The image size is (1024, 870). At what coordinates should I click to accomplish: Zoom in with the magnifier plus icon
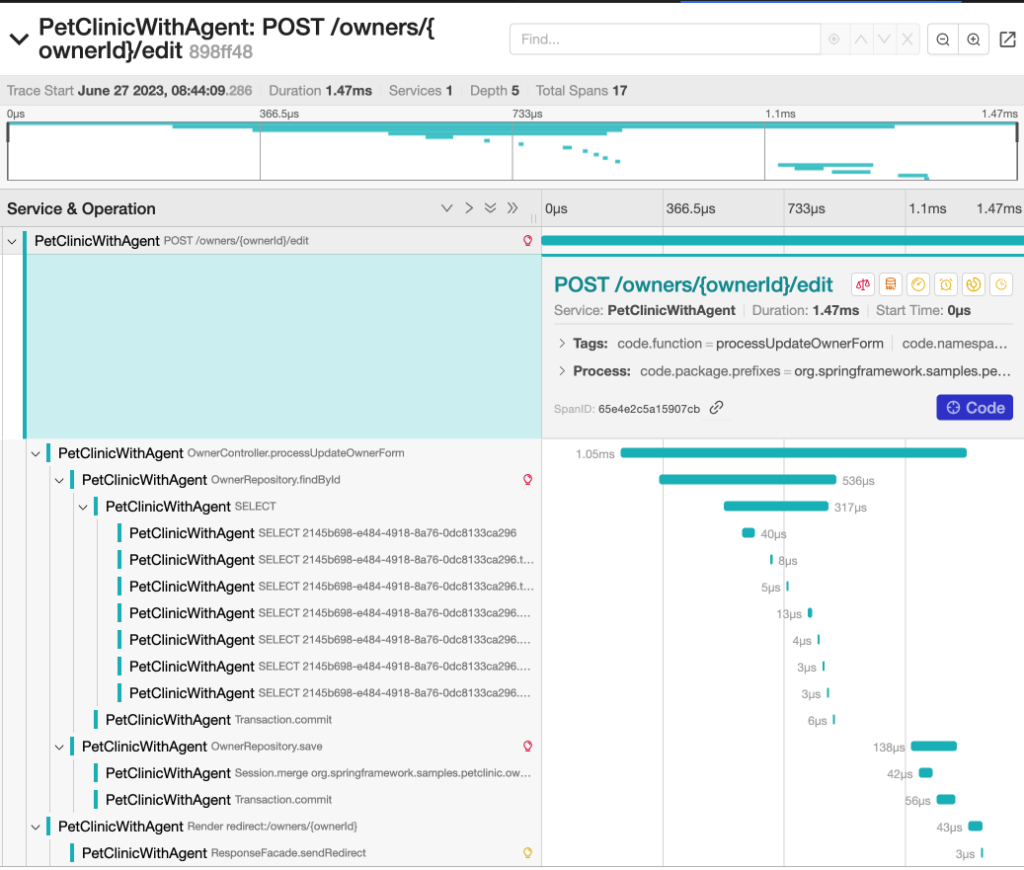pos(973,39)
